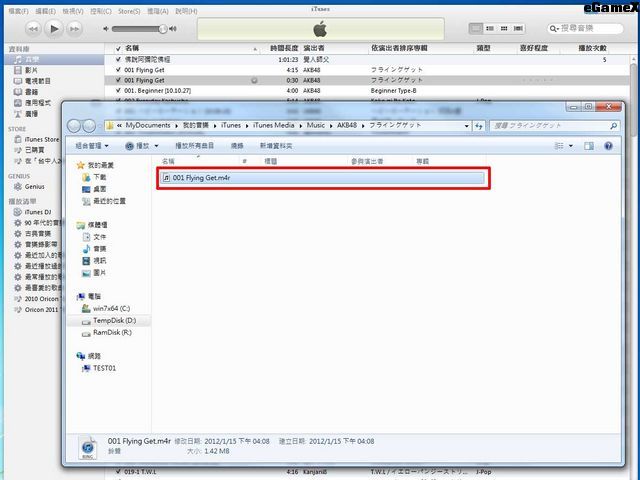This screenshot has width=640, height=480.
Task: Uncheck the 001. Beginner [10.10.27] song
Action: pos(118,90)
